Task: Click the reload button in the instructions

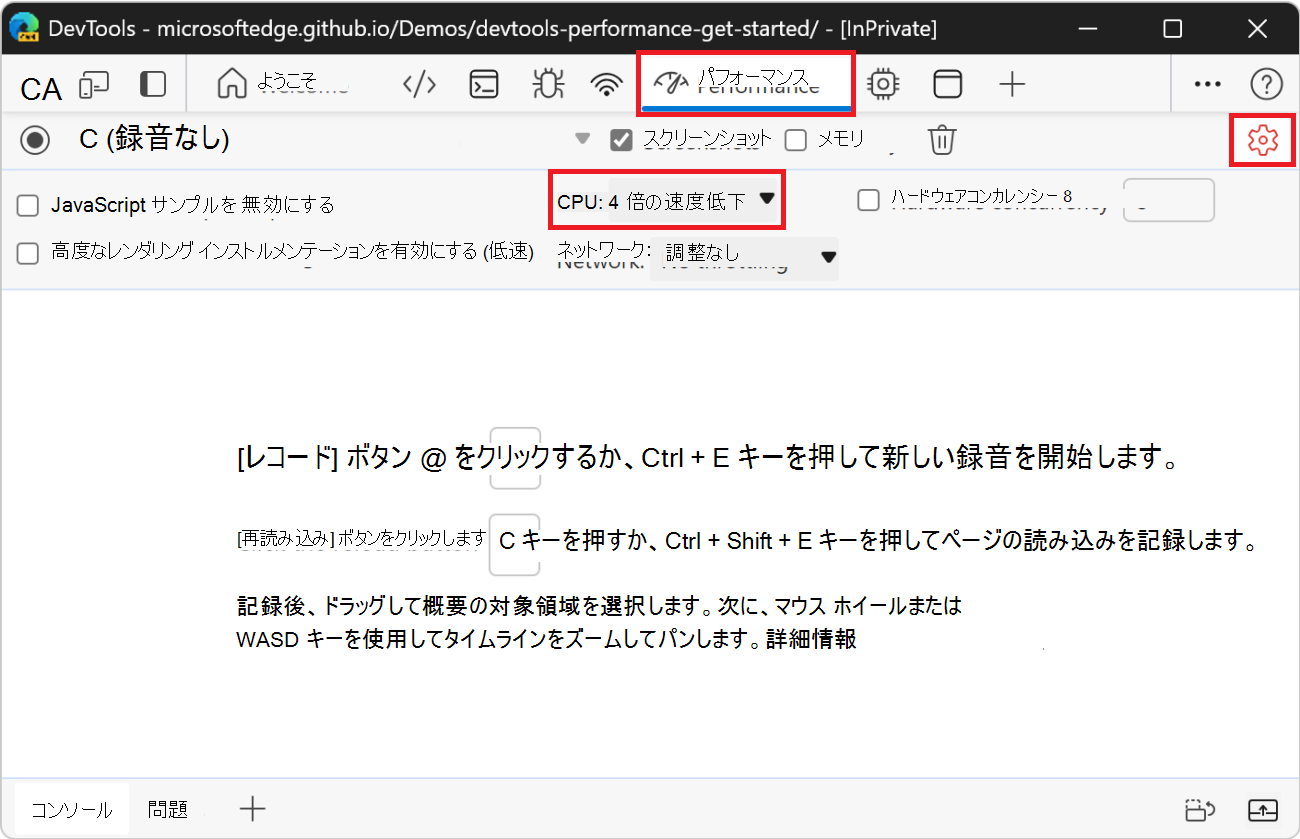Action: [515, 544]
